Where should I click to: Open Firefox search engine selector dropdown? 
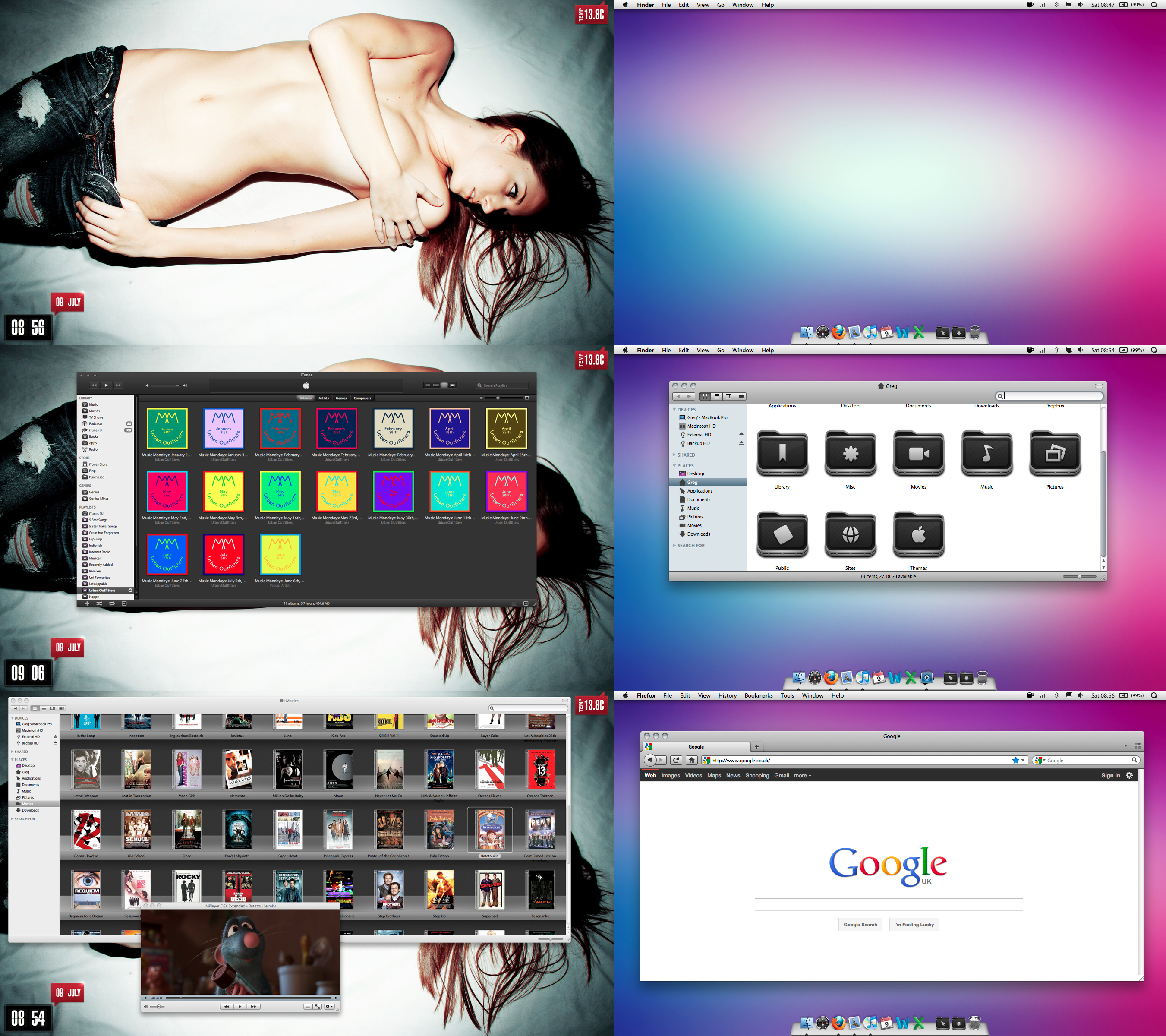click(1040, 760)
